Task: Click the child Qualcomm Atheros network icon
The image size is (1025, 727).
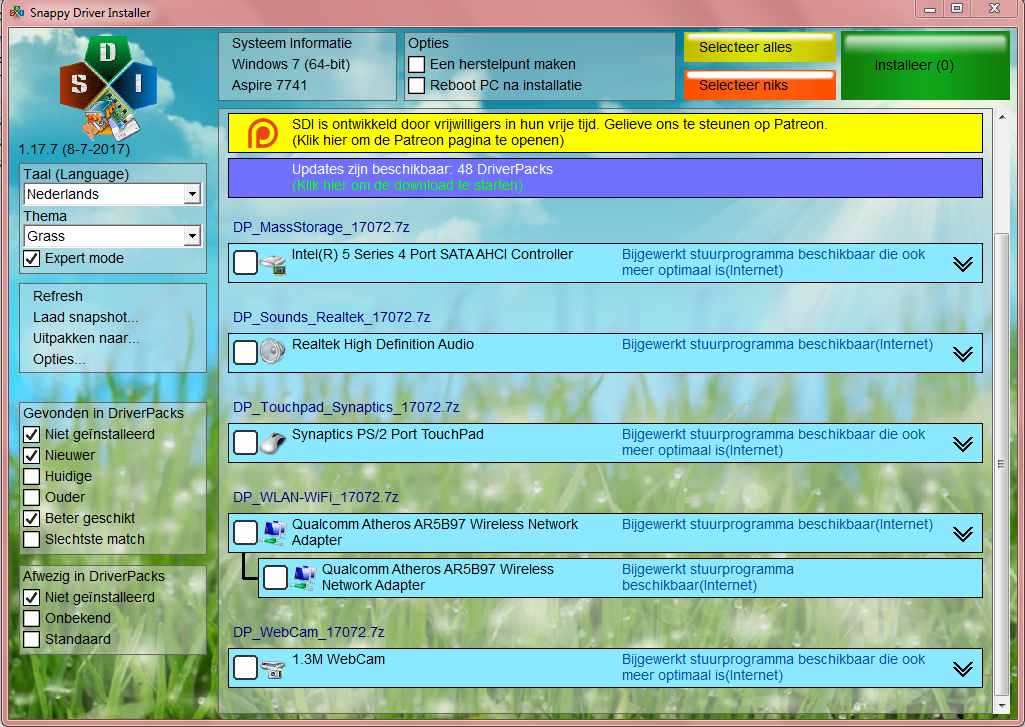Action: tap(304, 578)
